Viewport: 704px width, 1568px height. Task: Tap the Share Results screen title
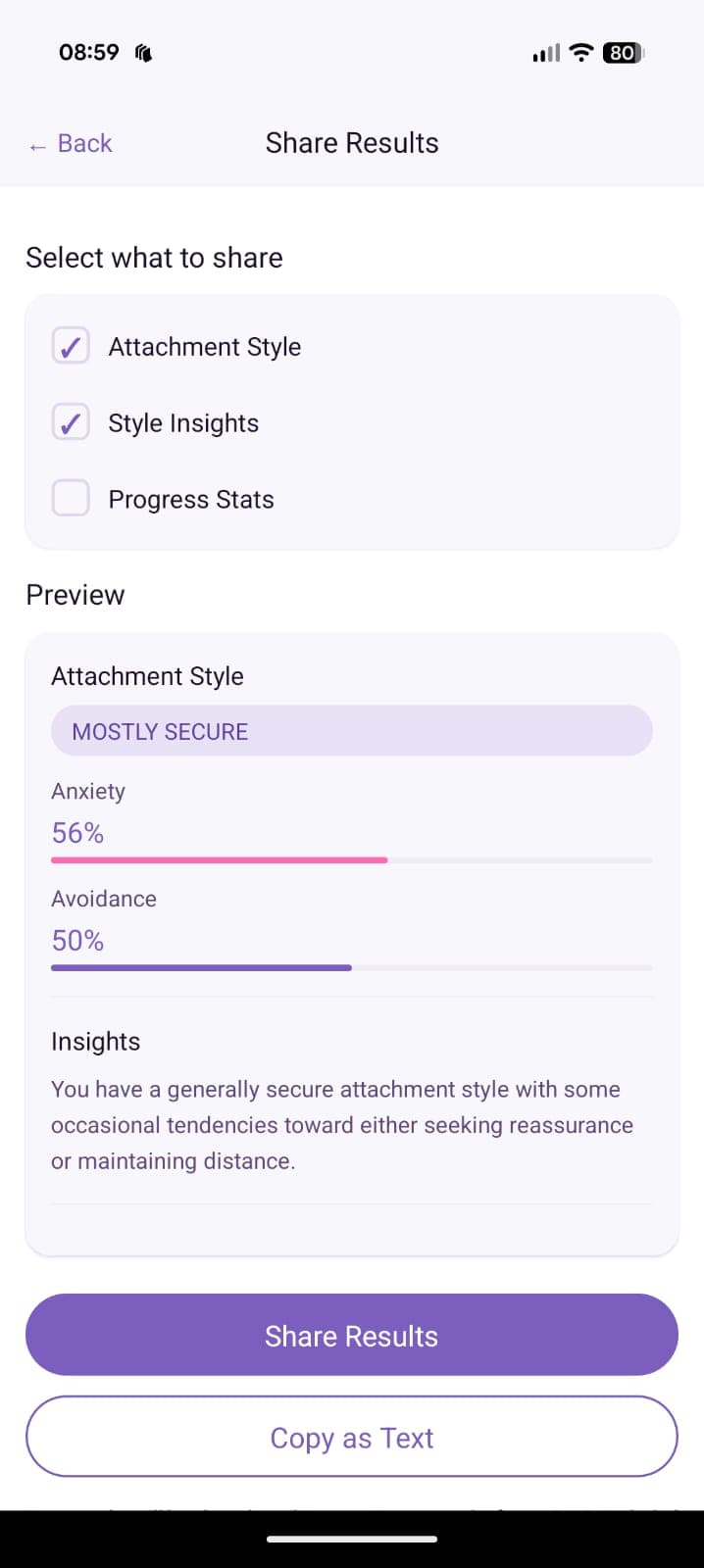[351, 142]
